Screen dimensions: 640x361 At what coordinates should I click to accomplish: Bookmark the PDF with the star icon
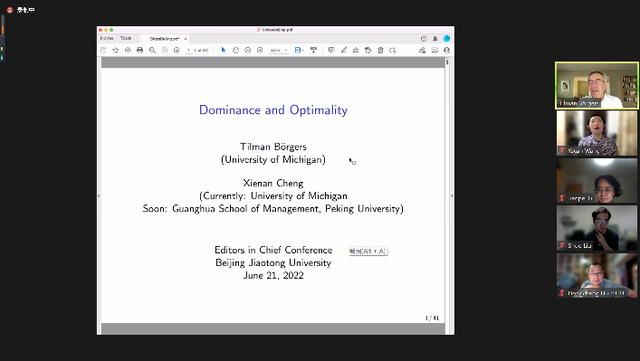pos(116,50)
